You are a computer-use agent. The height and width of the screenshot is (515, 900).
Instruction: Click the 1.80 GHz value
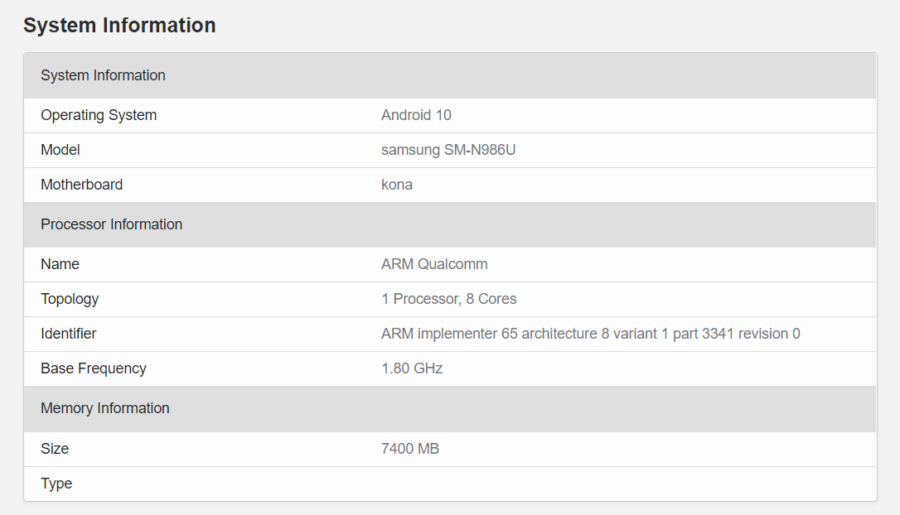click(412, 369)
